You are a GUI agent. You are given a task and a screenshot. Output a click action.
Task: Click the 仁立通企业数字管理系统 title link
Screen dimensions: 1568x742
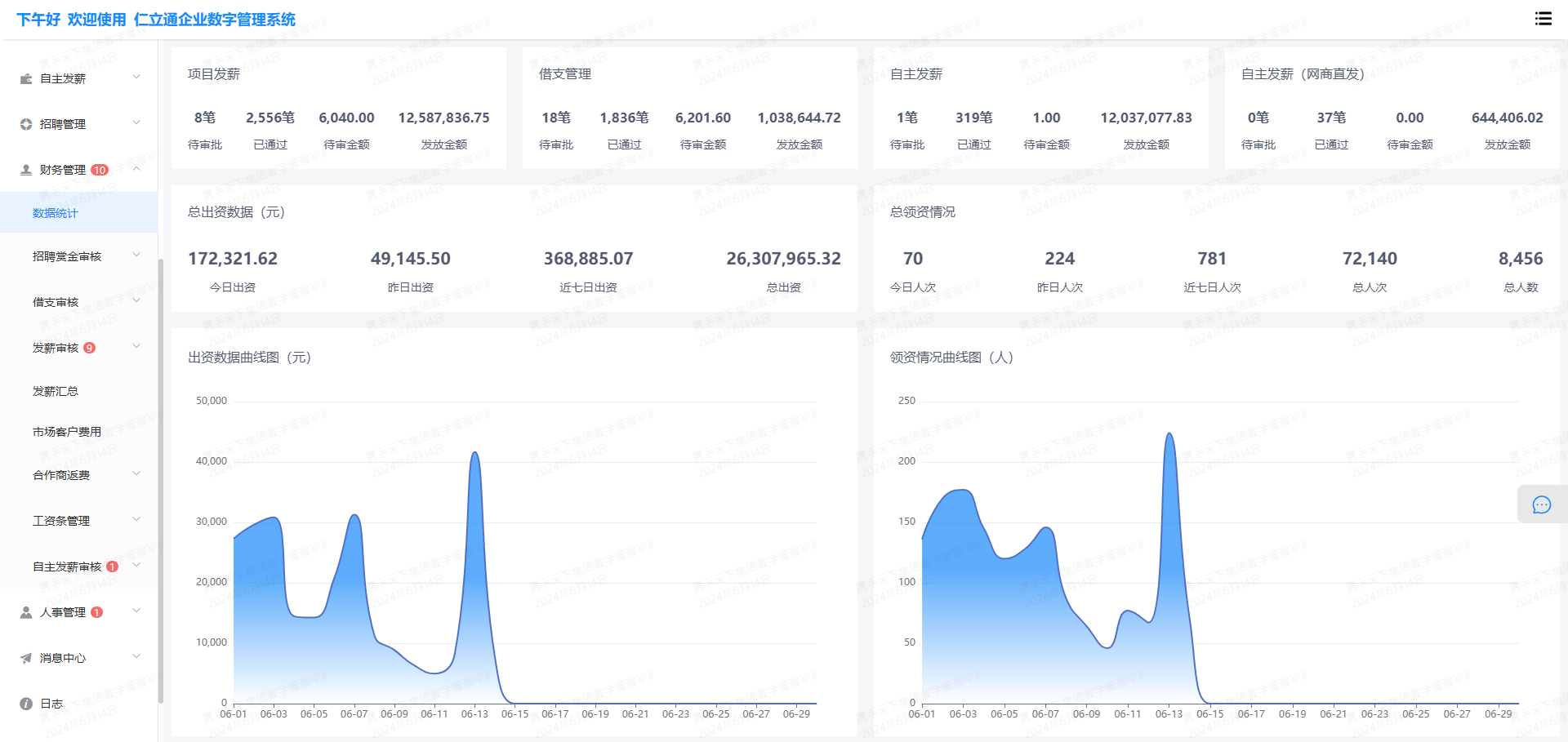[x=214, y=20]
